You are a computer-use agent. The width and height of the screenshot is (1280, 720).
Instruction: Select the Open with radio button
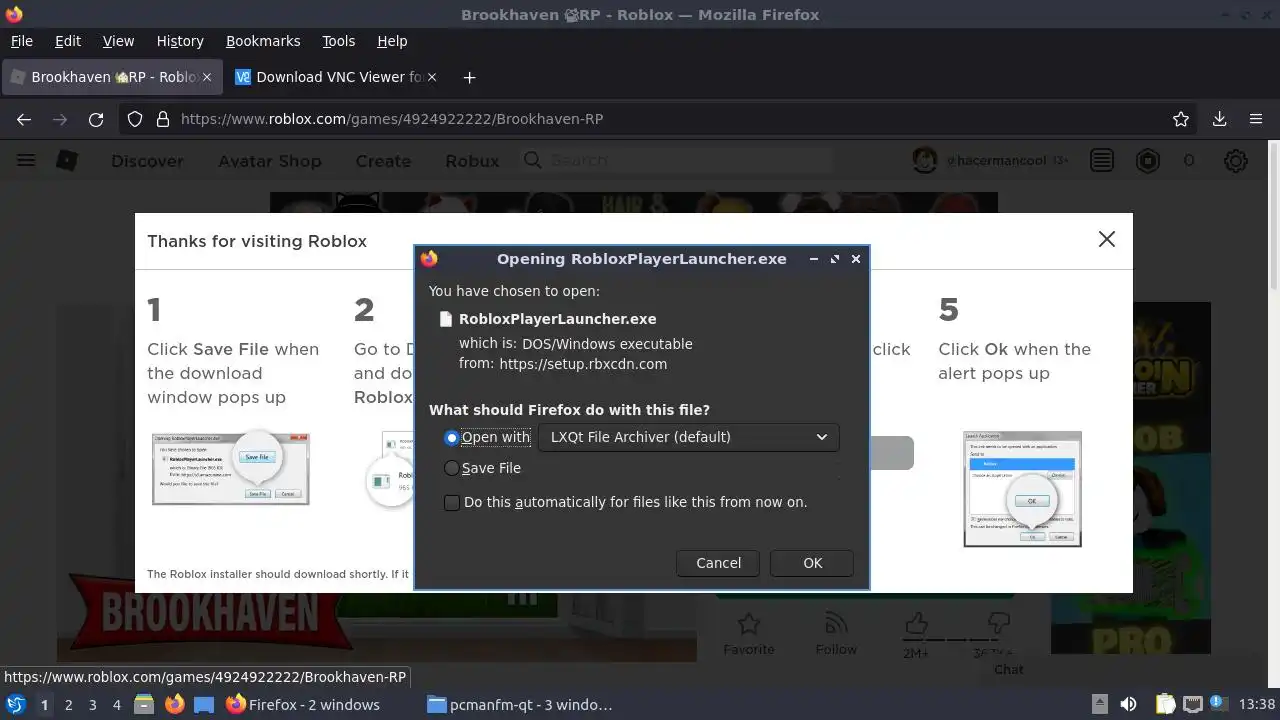pos(452,437)
